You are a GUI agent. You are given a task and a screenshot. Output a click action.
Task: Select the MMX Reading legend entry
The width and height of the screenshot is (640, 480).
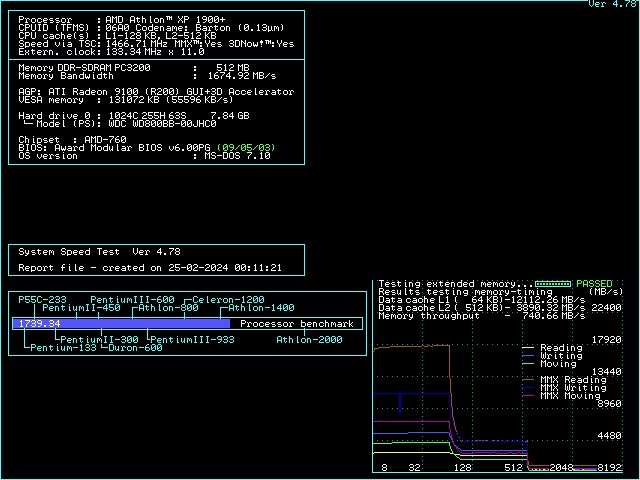(572, 380)
